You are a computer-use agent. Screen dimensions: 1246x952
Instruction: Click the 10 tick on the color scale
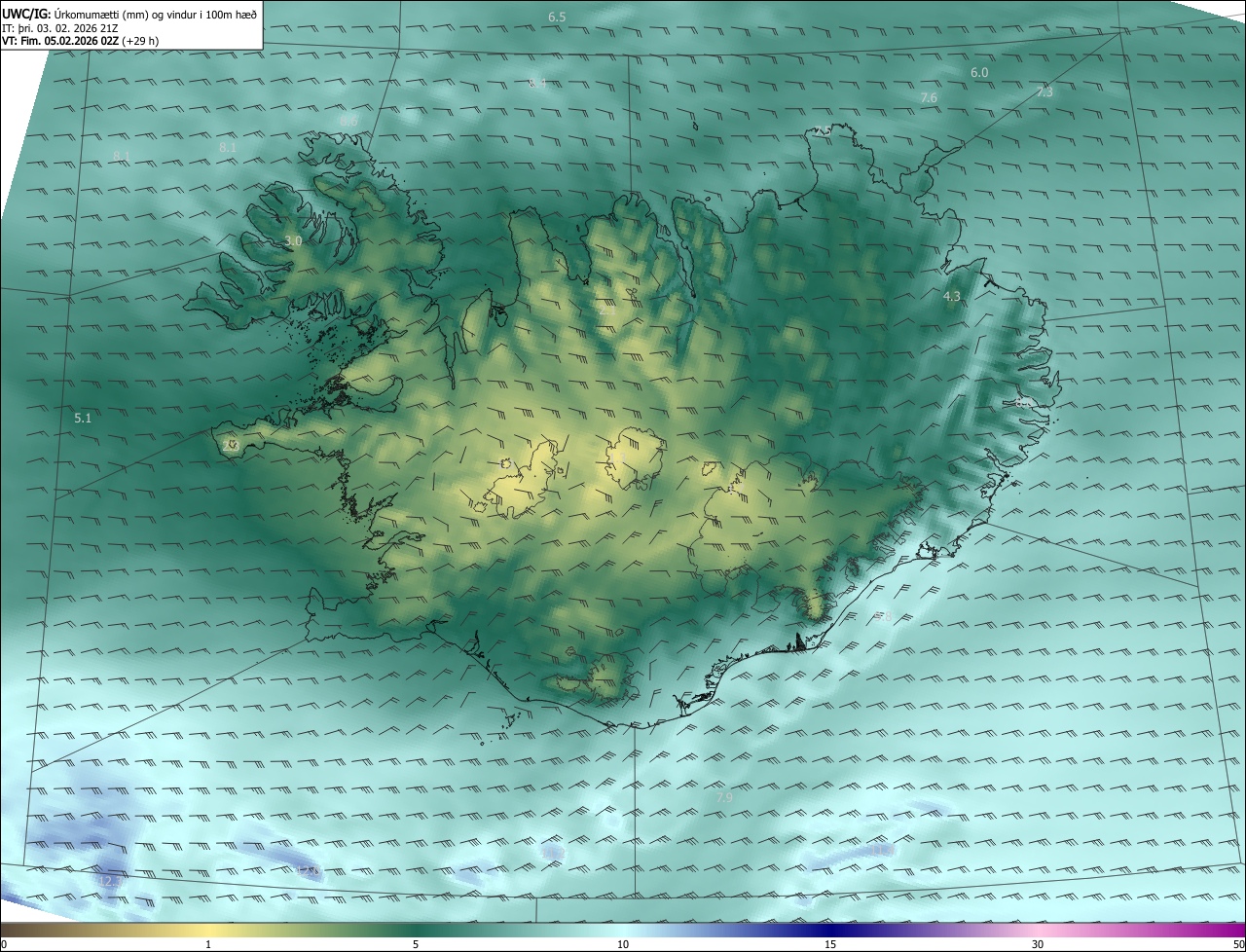(623, 944)
